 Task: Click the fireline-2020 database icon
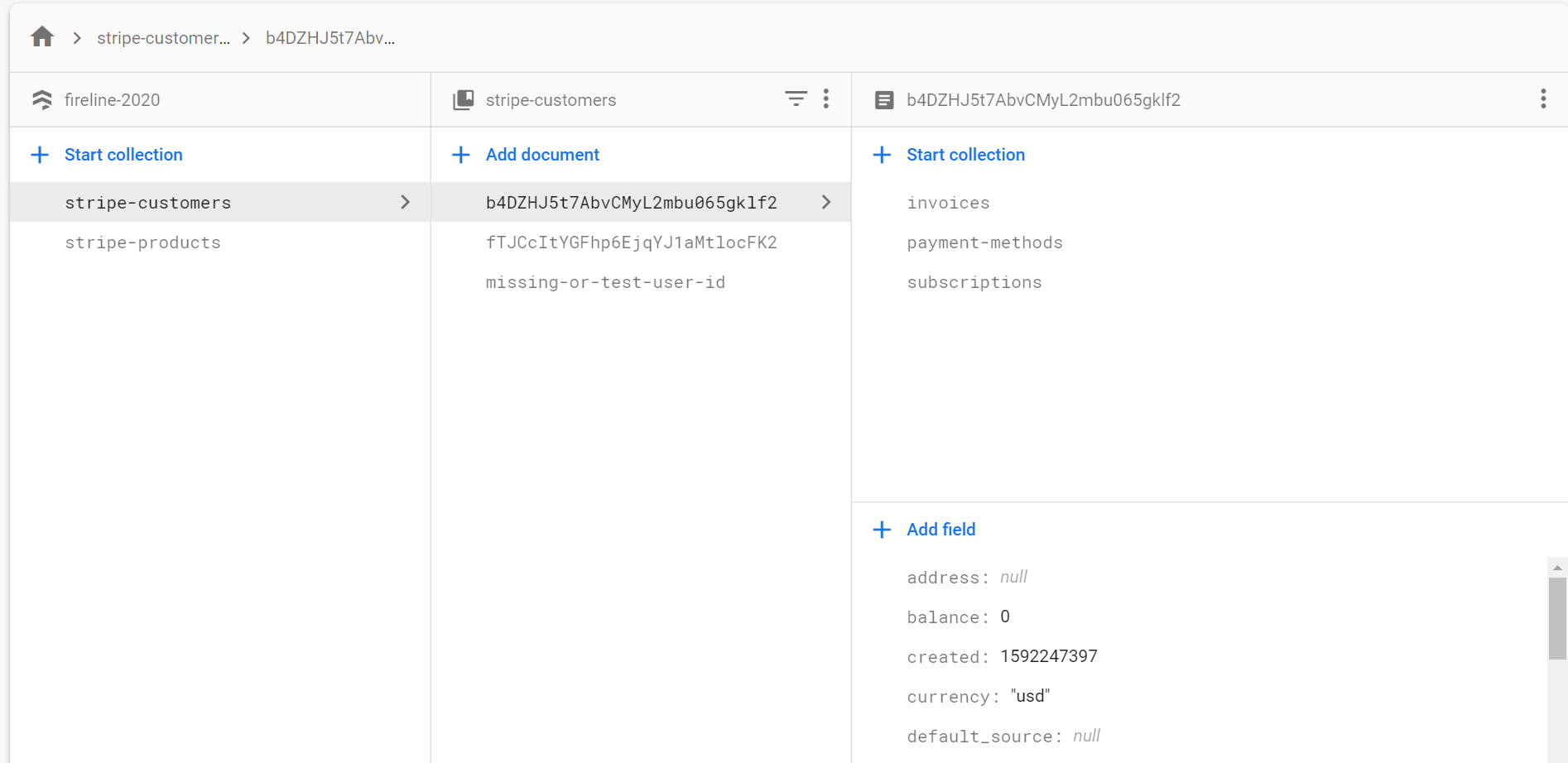tap(42, 100)
